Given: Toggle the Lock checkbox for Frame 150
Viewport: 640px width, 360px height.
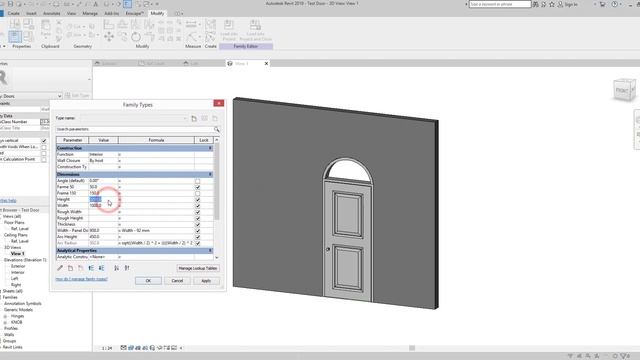Looking at the screenshot, I should point(198,193).
